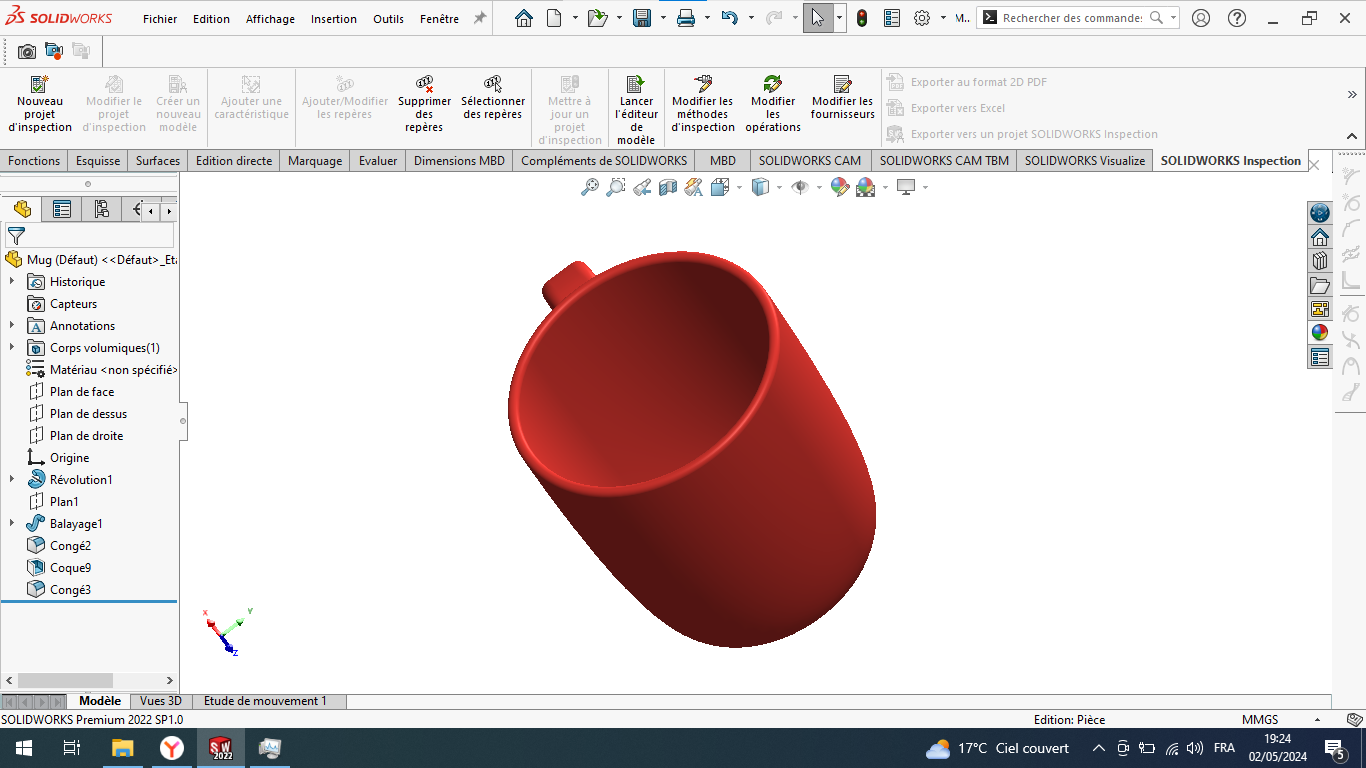This screenshot has width=1366, height=768.
Task: Expand the Balayage1 feature
Action: pyautogui.click(x=10, y=523)
